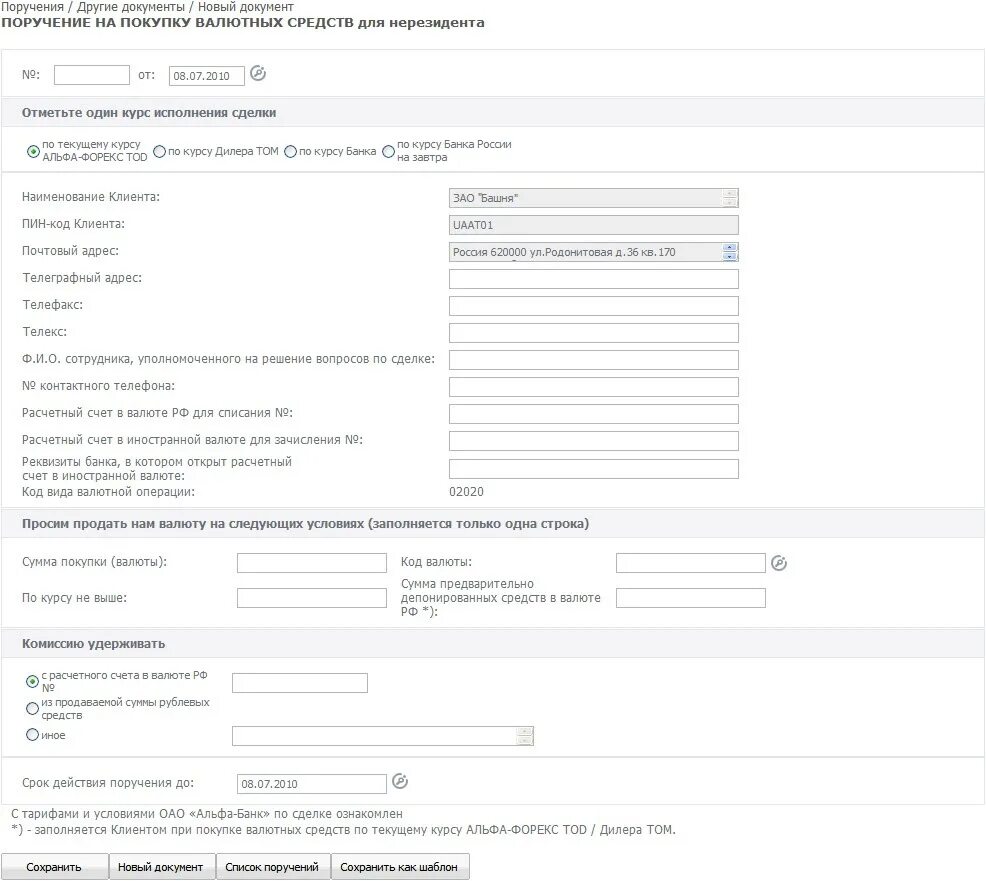Select АЛЬФА-ФОРЕКС TOD current rate option
986x881 pixels.
pyautogui.click(x=33, y=152)
